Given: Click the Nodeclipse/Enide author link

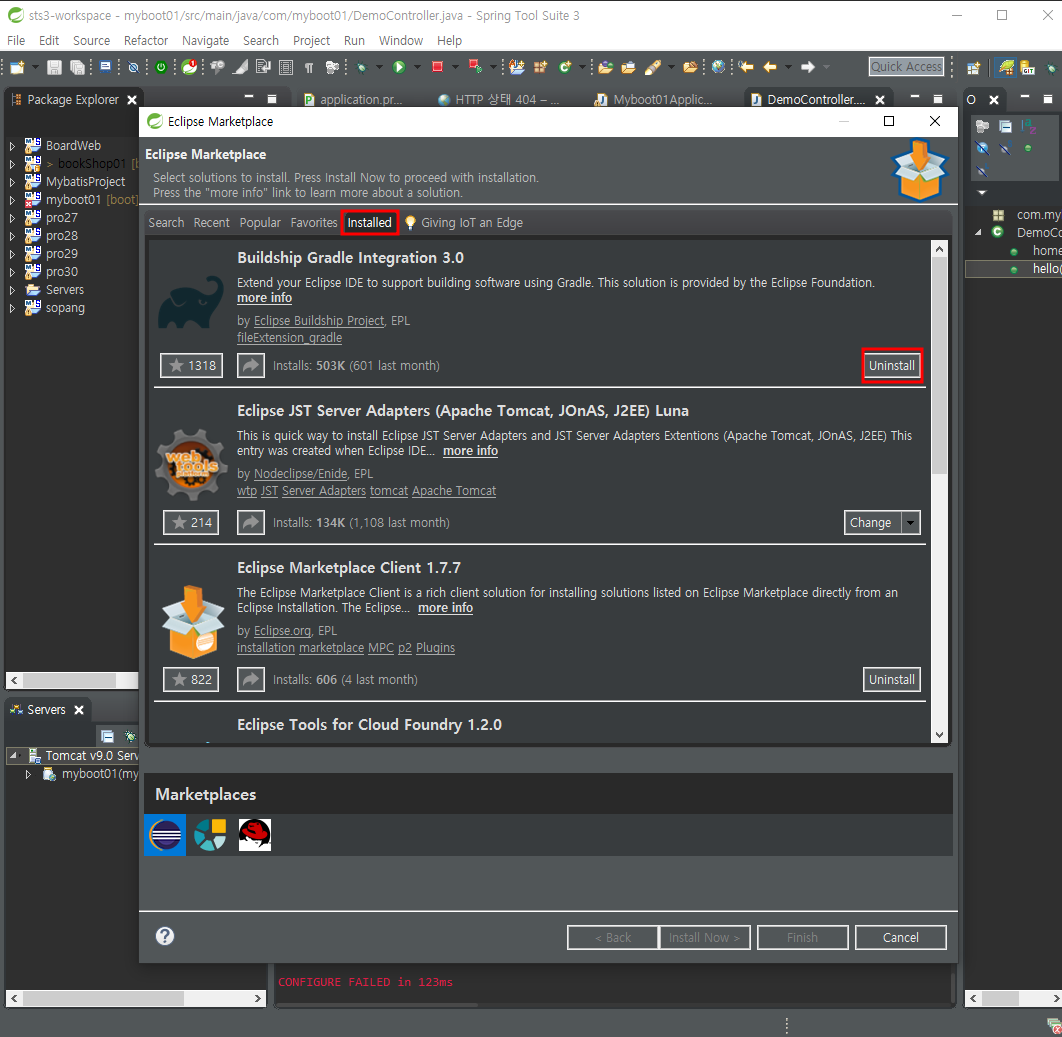Looking at the screenshot, I should pos(300,474).
